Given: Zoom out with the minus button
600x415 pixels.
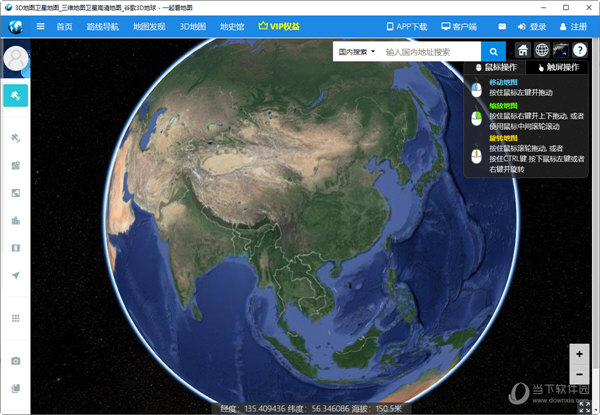Looking at the screenshot, I should click(x=579, y=374).
